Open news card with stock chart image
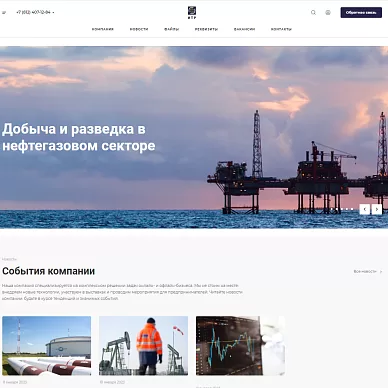This screenshot has width=388, height=388. coord(240,346)
